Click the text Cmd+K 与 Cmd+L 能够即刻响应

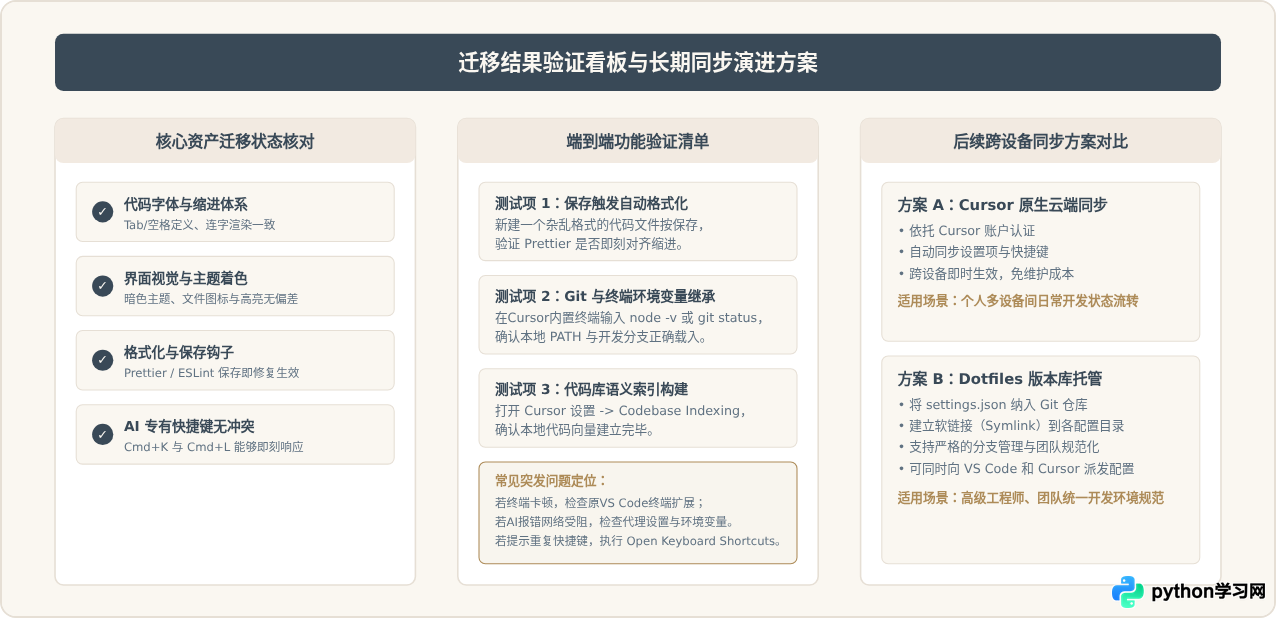pyautogui.click(x=214, y=447)
